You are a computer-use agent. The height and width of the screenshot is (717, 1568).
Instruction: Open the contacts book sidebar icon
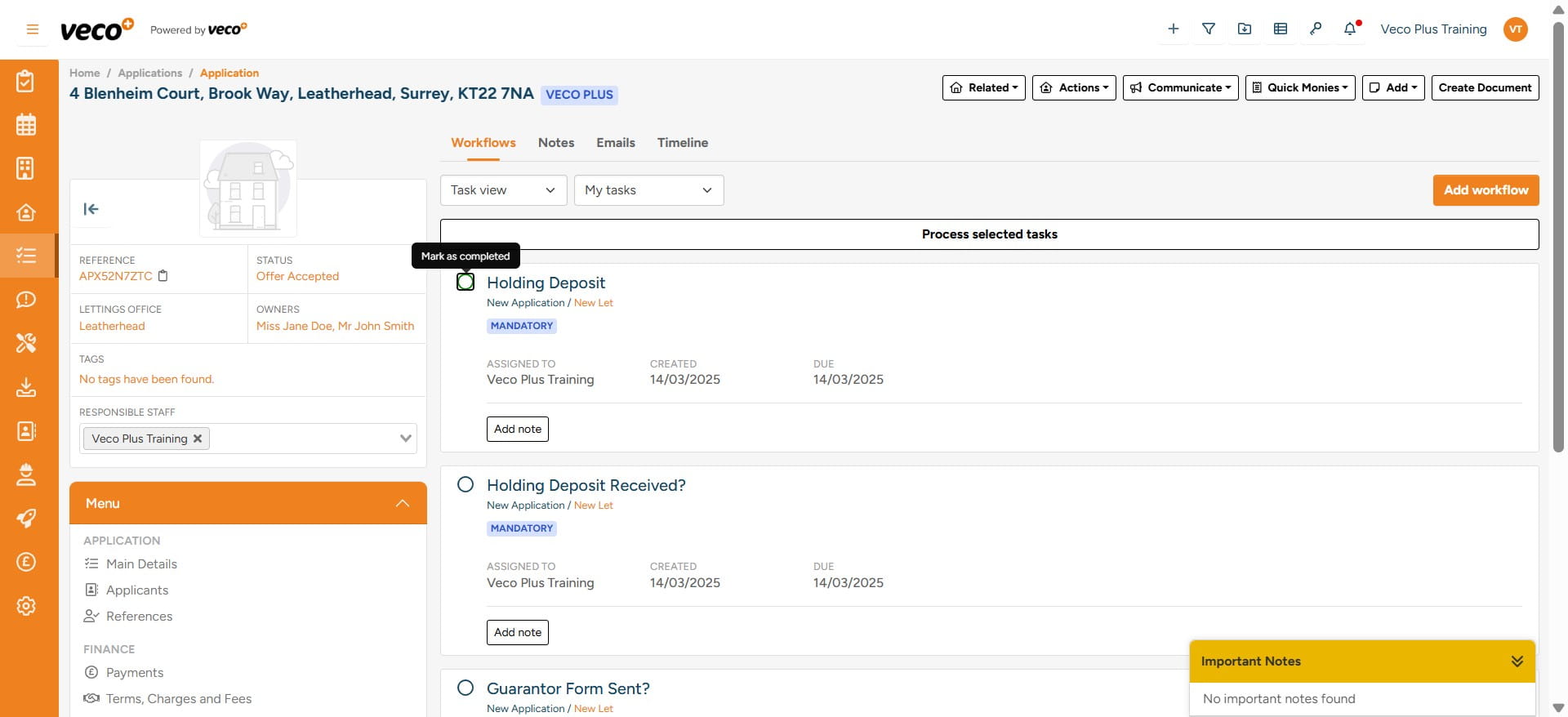(x=26, y=430)
